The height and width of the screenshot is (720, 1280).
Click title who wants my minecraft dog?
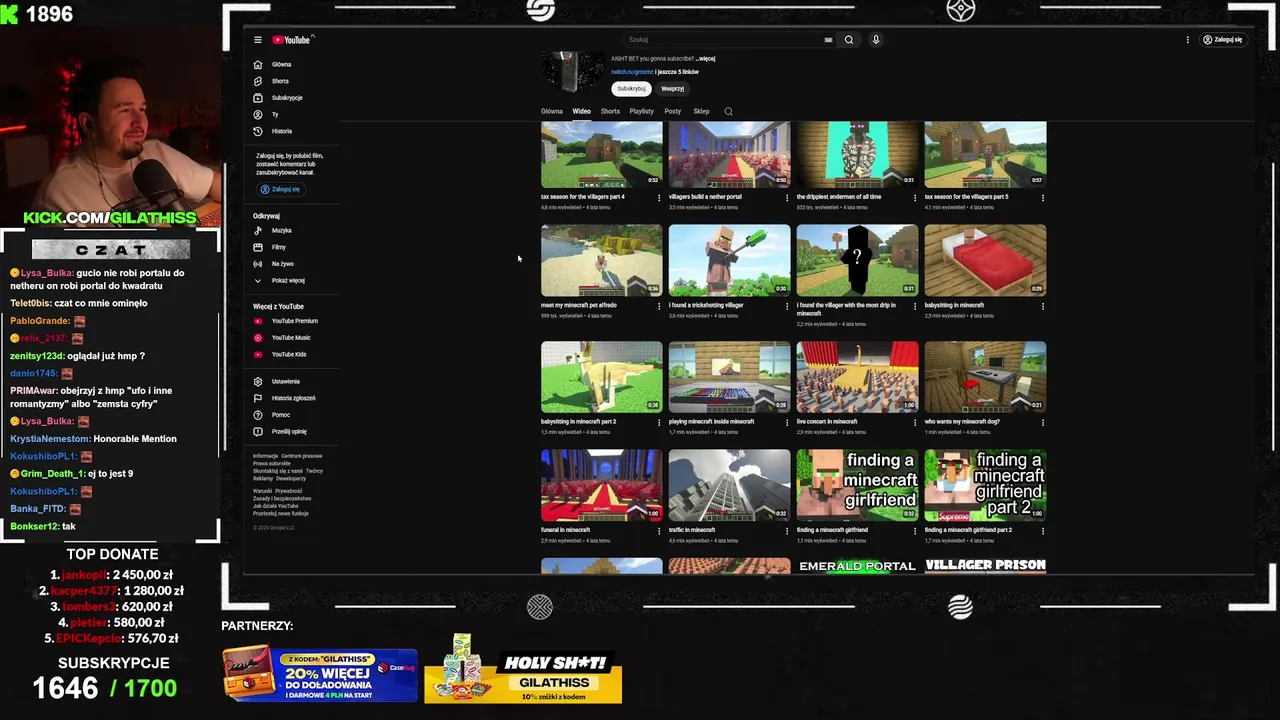pos(962,422)
